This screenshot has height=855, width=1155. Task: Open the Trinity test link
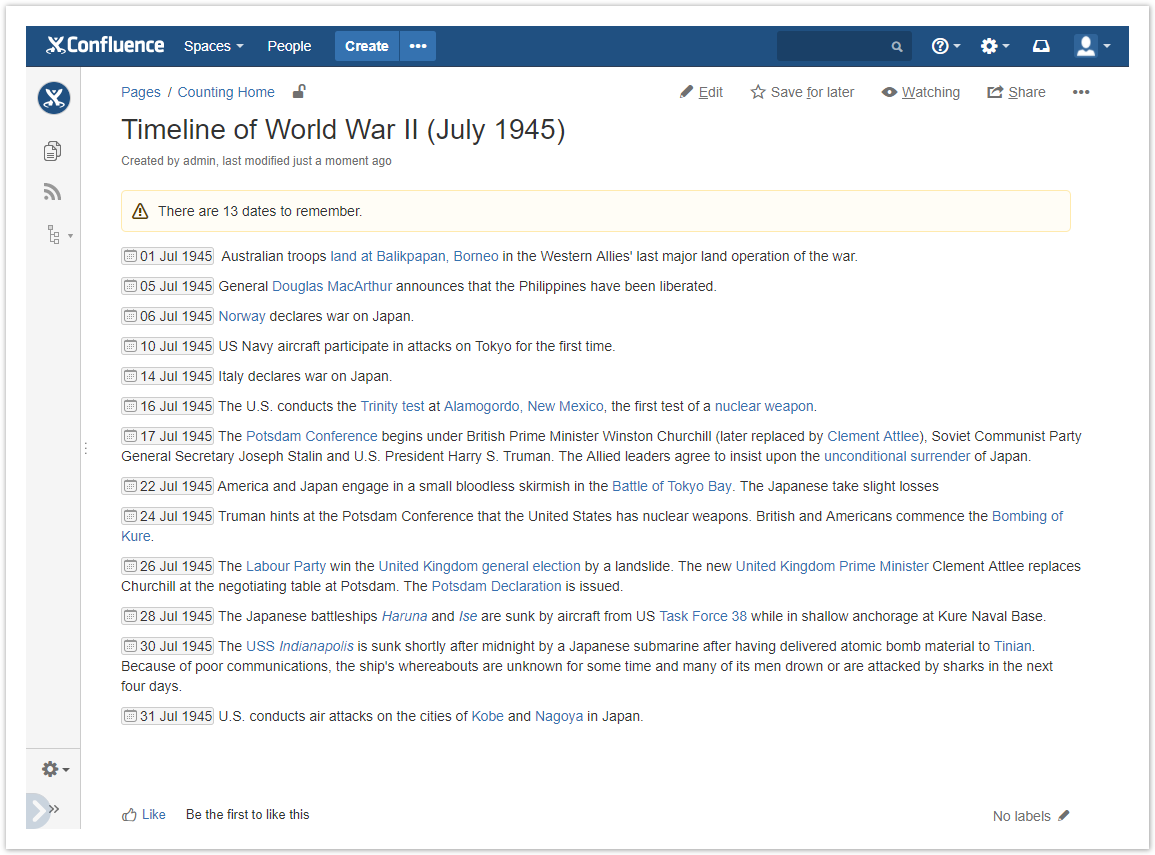coord(392,407)
